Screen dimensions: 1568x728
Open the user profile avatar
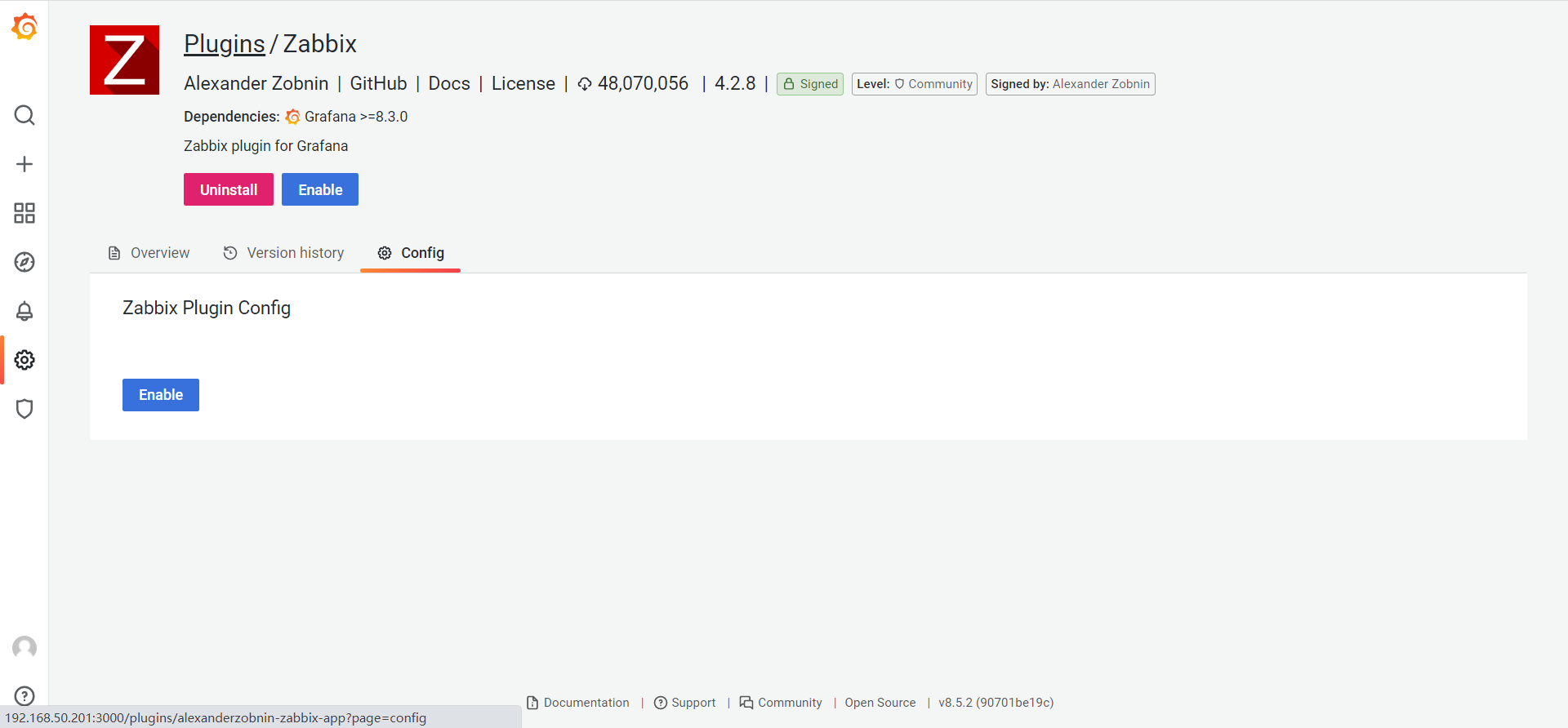(x=24, y=647)
